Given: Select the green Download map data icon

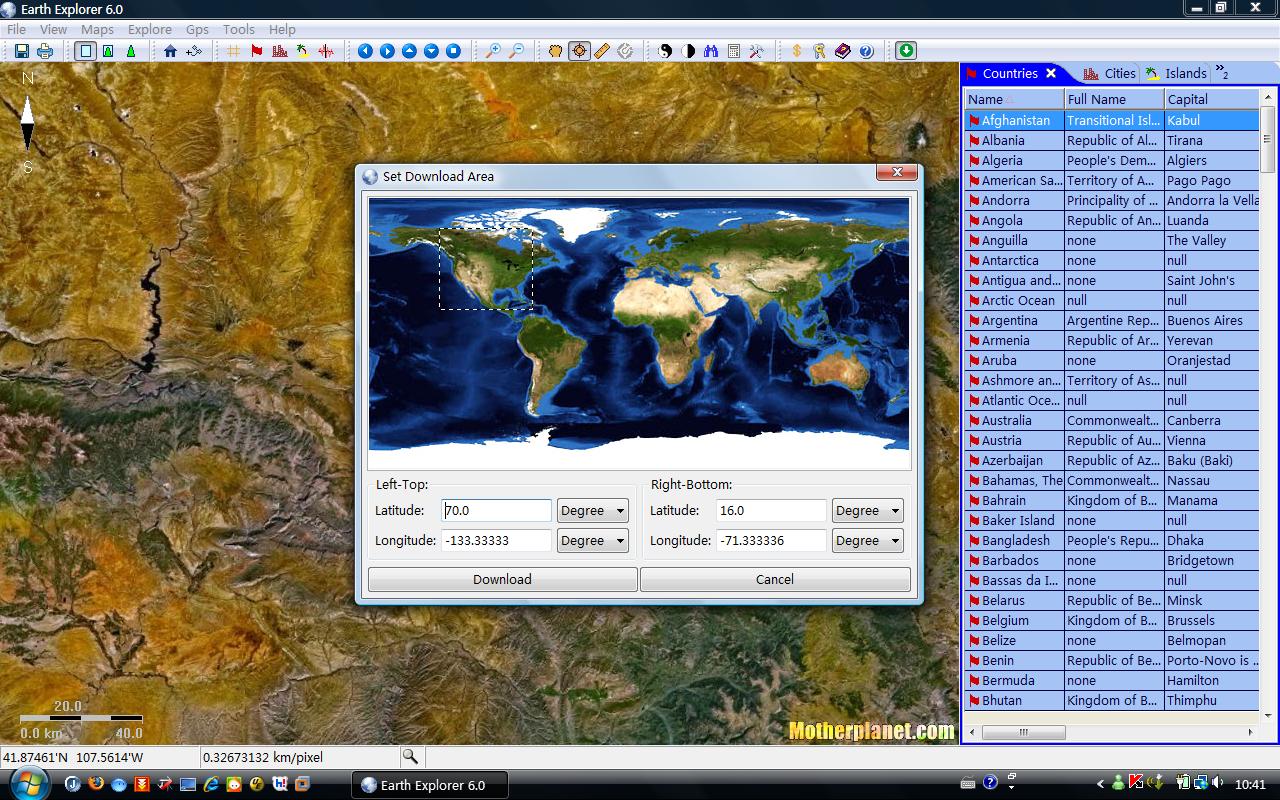Looking at the screenshot, I should pyautogui.click(x=906, y=51).
